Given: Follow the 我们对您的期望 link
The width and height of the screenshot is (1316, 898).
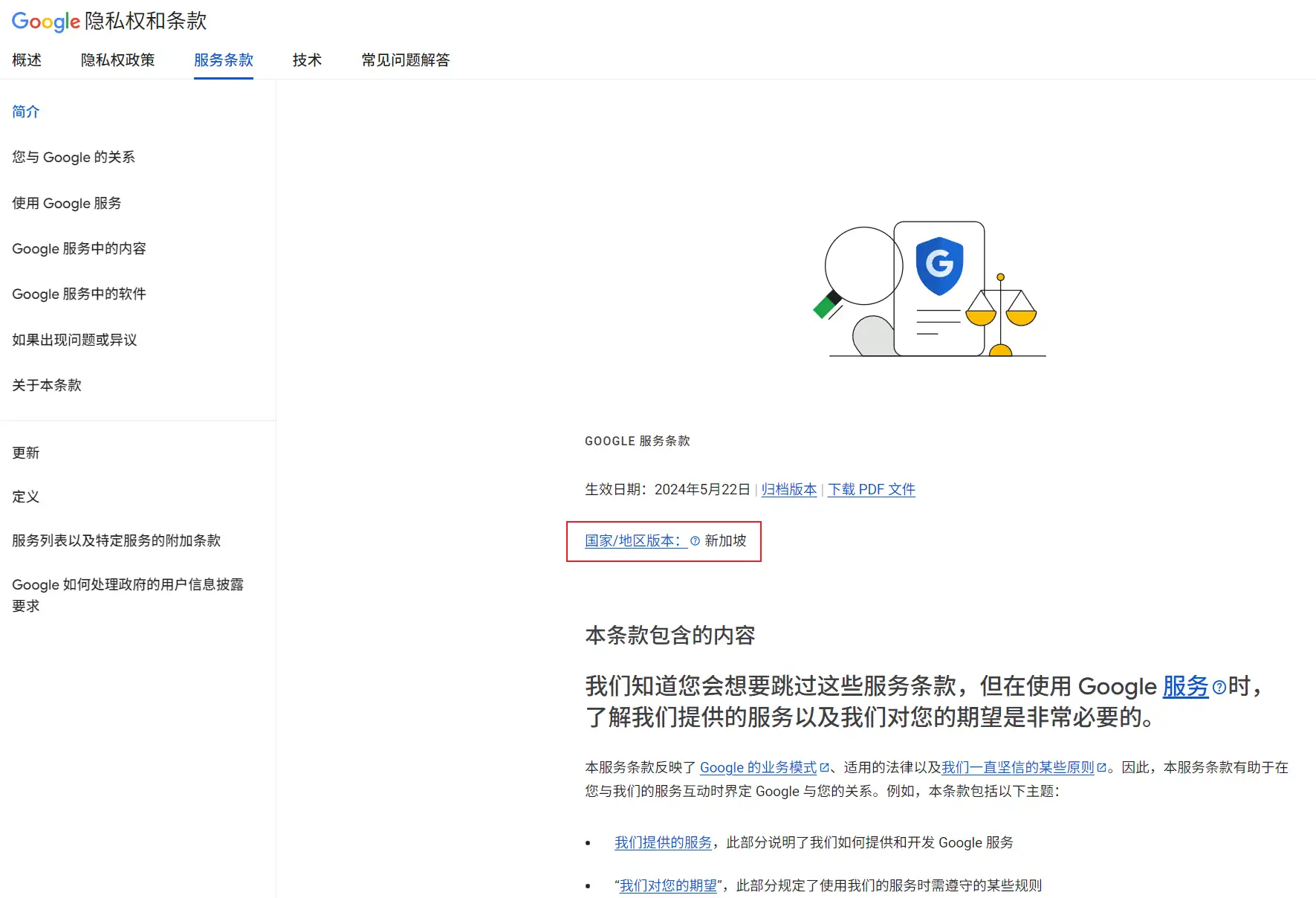Looking at the screenshot, I should 668,885.
